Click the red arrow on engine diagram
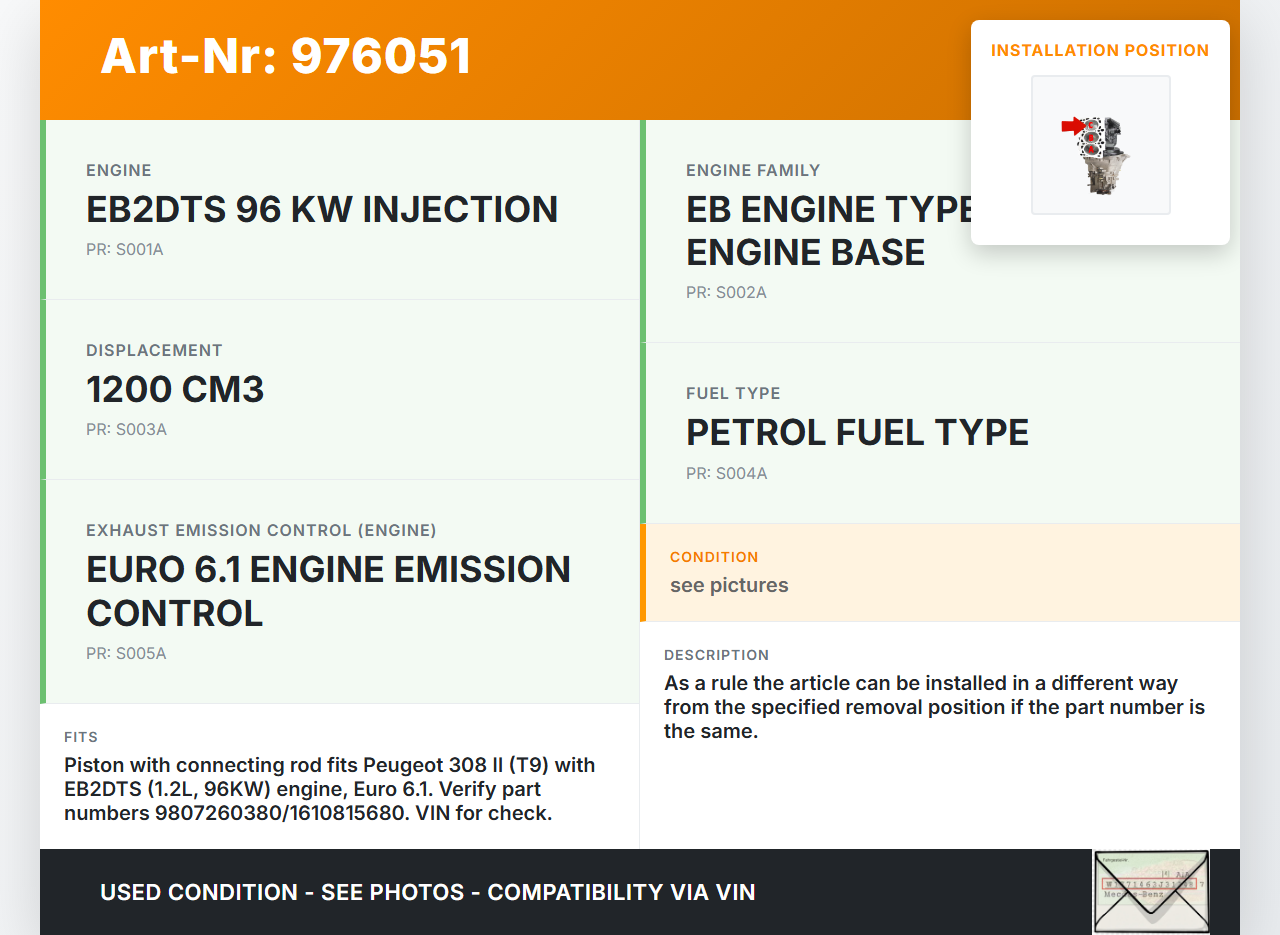 pos(1071,126)
